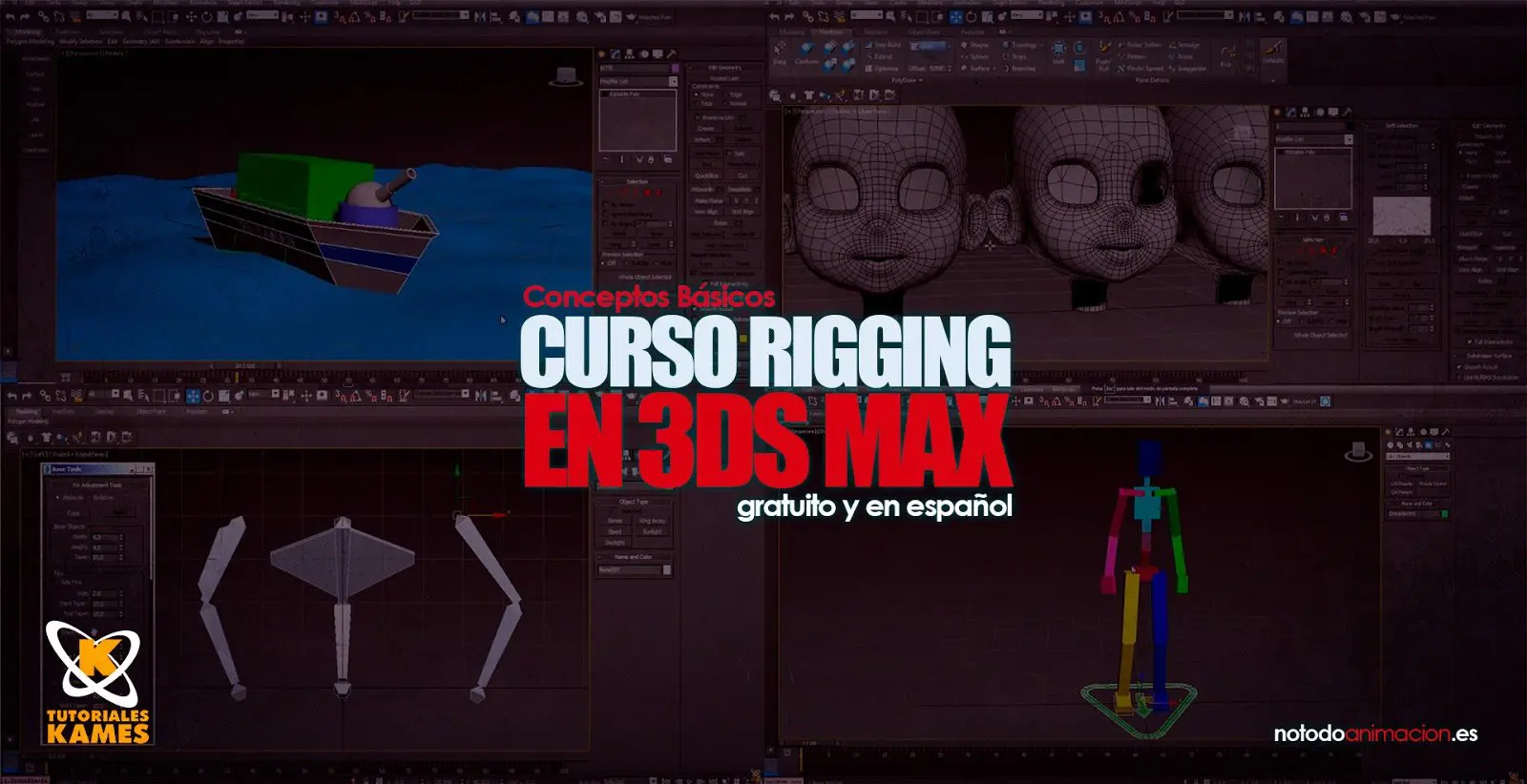Click the Mirror tool in boat window toolbar
The height and width of the screenshot is (784, 1527).
[479, 17]
